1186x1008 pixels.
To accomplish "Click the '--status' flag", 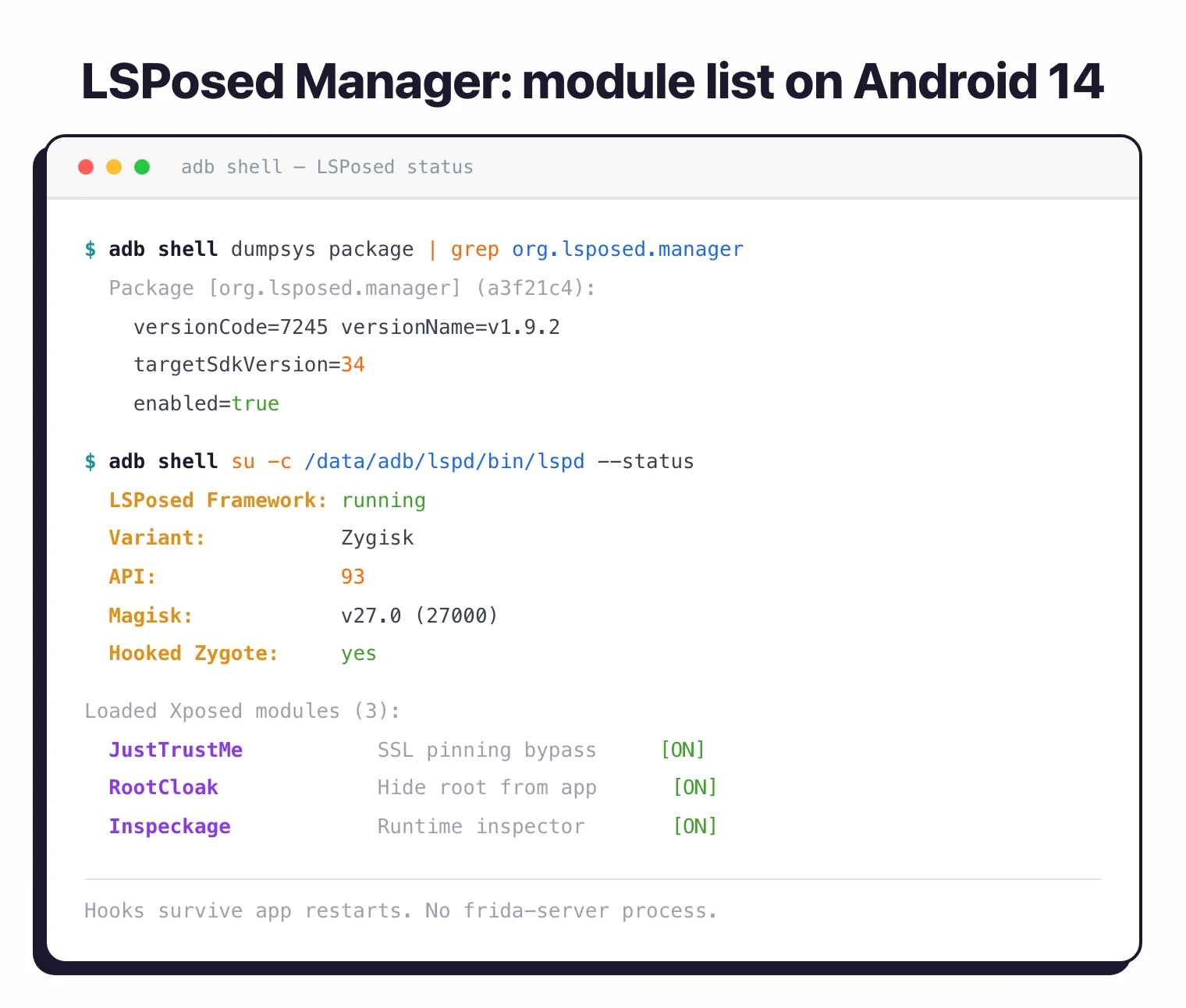I will tap(645, 462).
